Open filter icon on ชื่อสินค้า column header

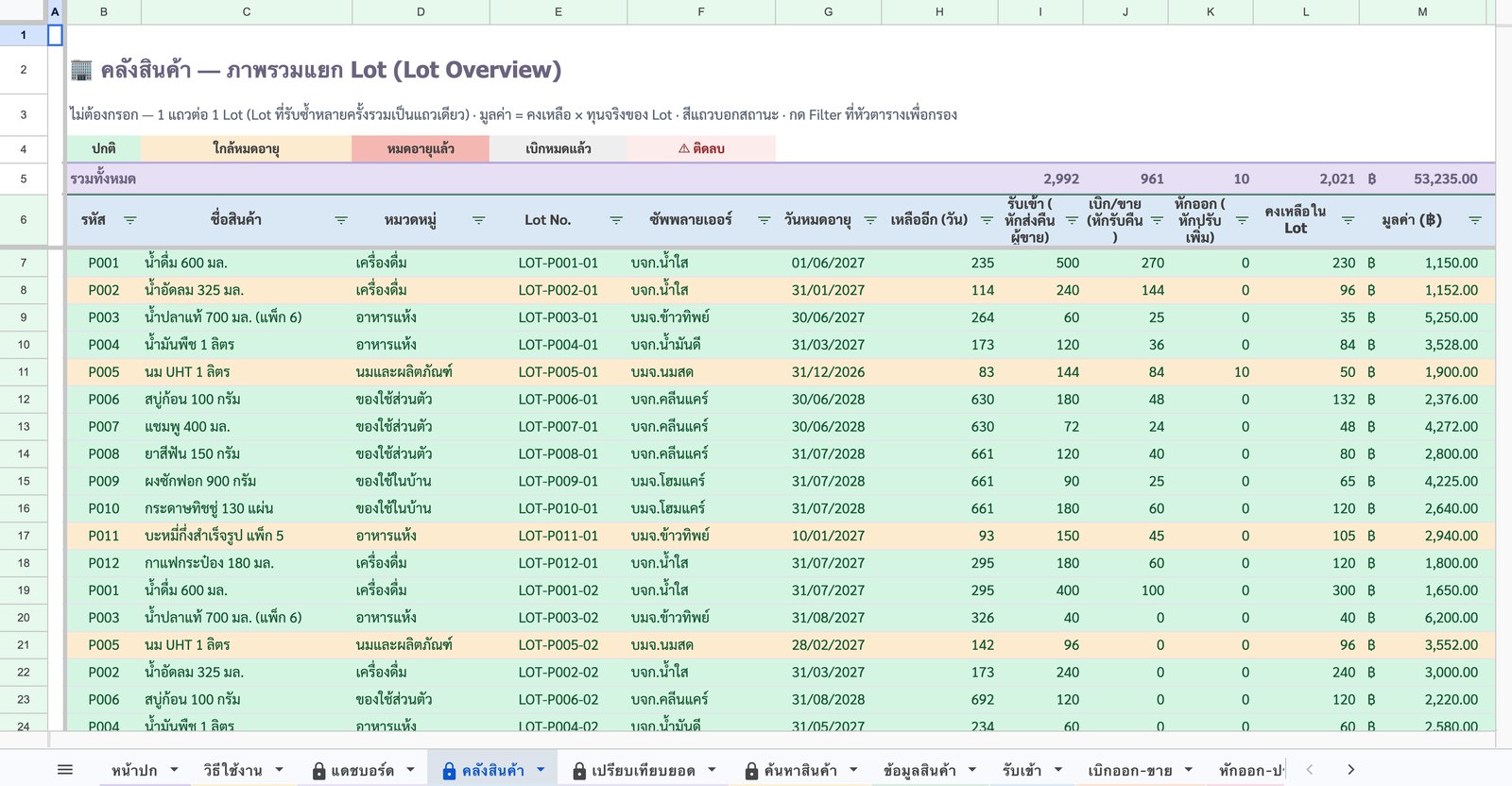tap(341, 220)
